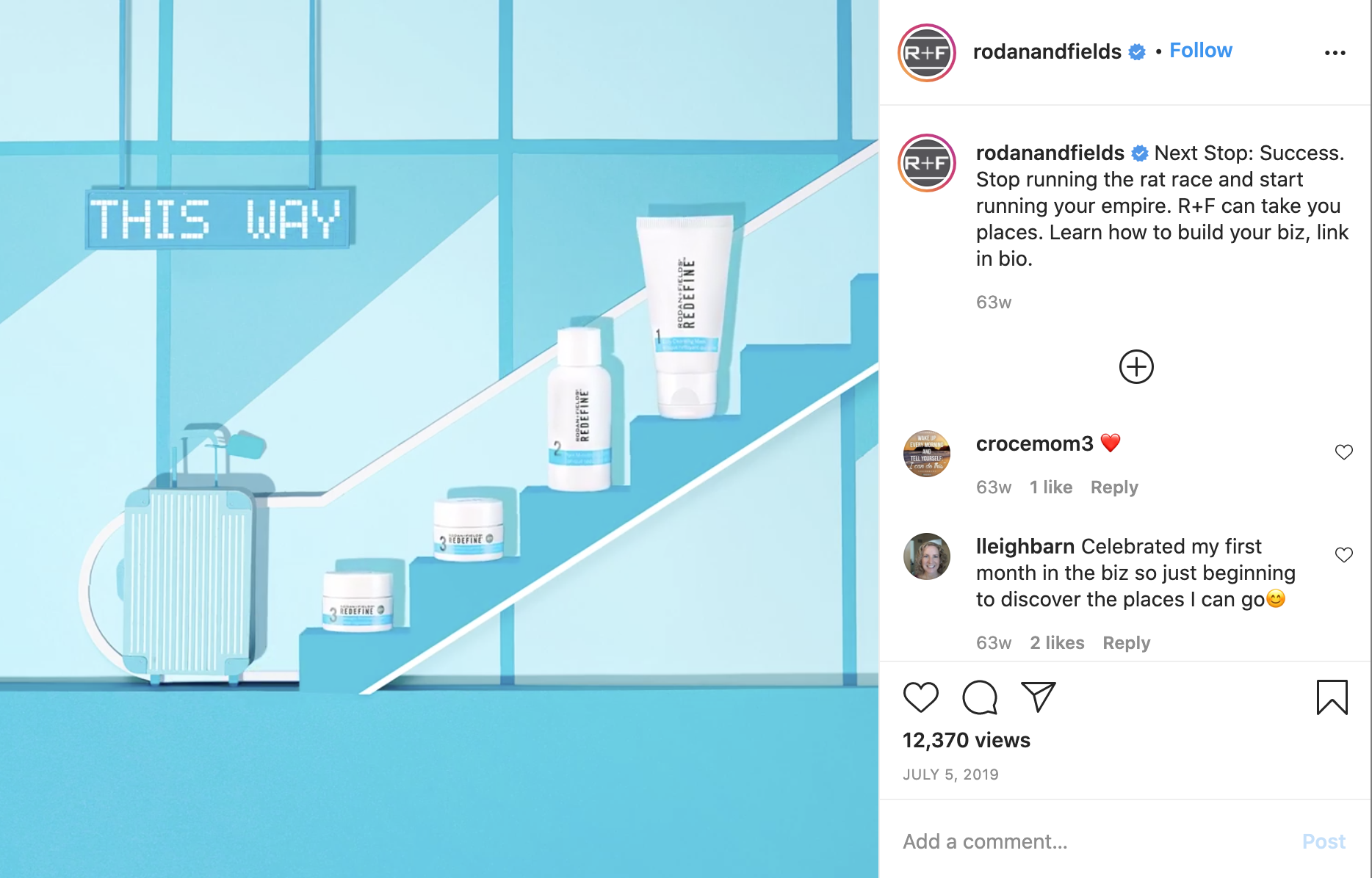Share post via paper plane icon
Viewport: 1372px width, 878px height.
pos(1039,697)
